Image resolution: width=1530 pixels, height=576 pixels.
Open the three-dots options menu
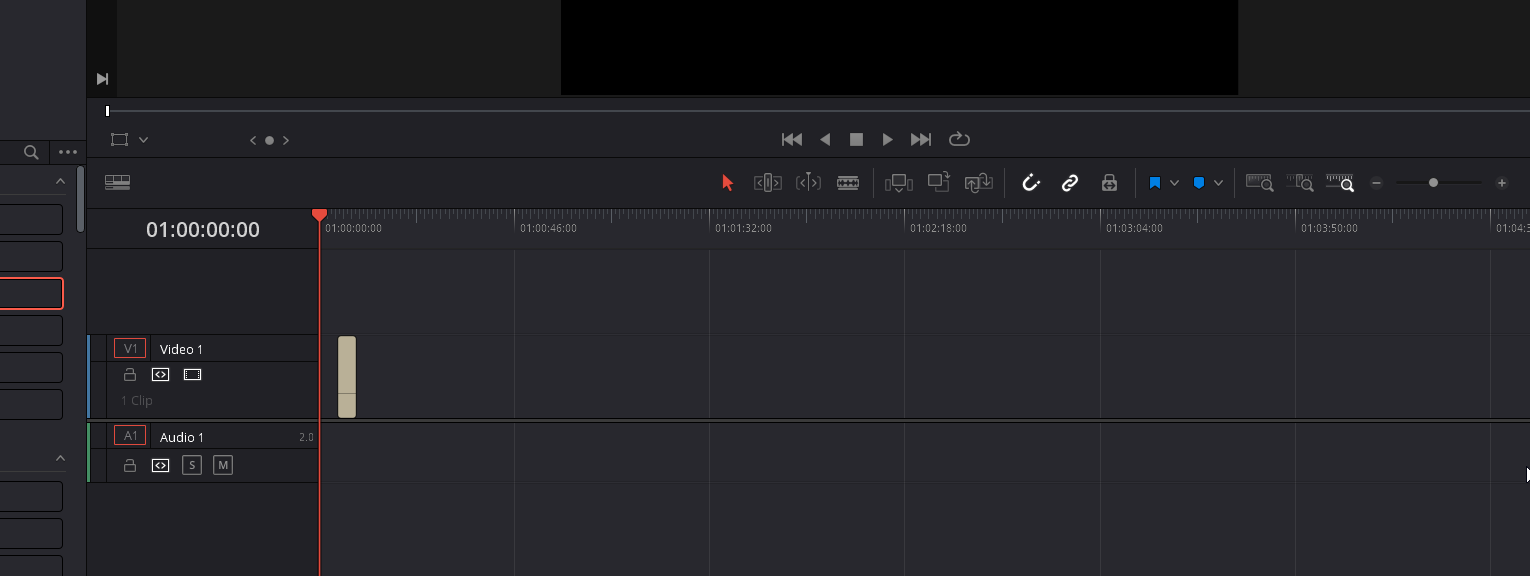click(x=68, y=152)
